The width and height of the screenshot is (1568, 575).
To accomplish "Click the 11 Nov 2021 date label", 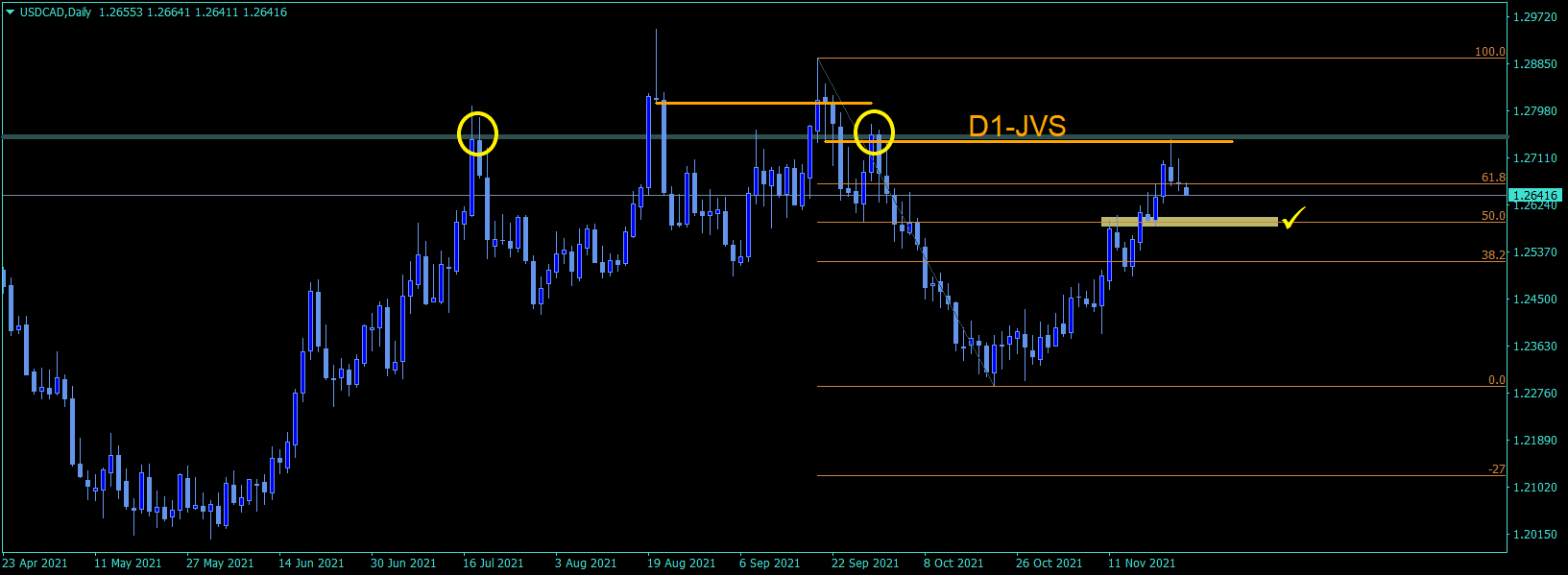I will 1142,563.
